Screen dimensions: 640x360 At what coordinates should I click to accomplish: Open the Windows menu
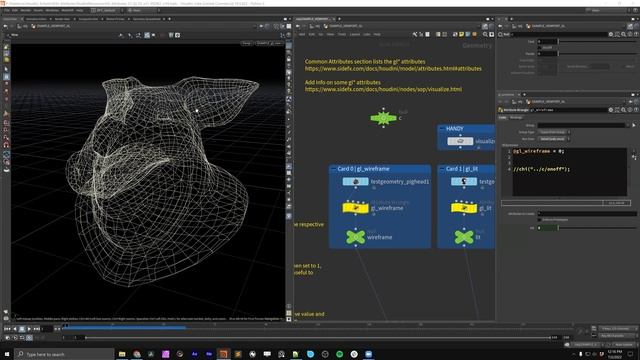click(52, 10)
